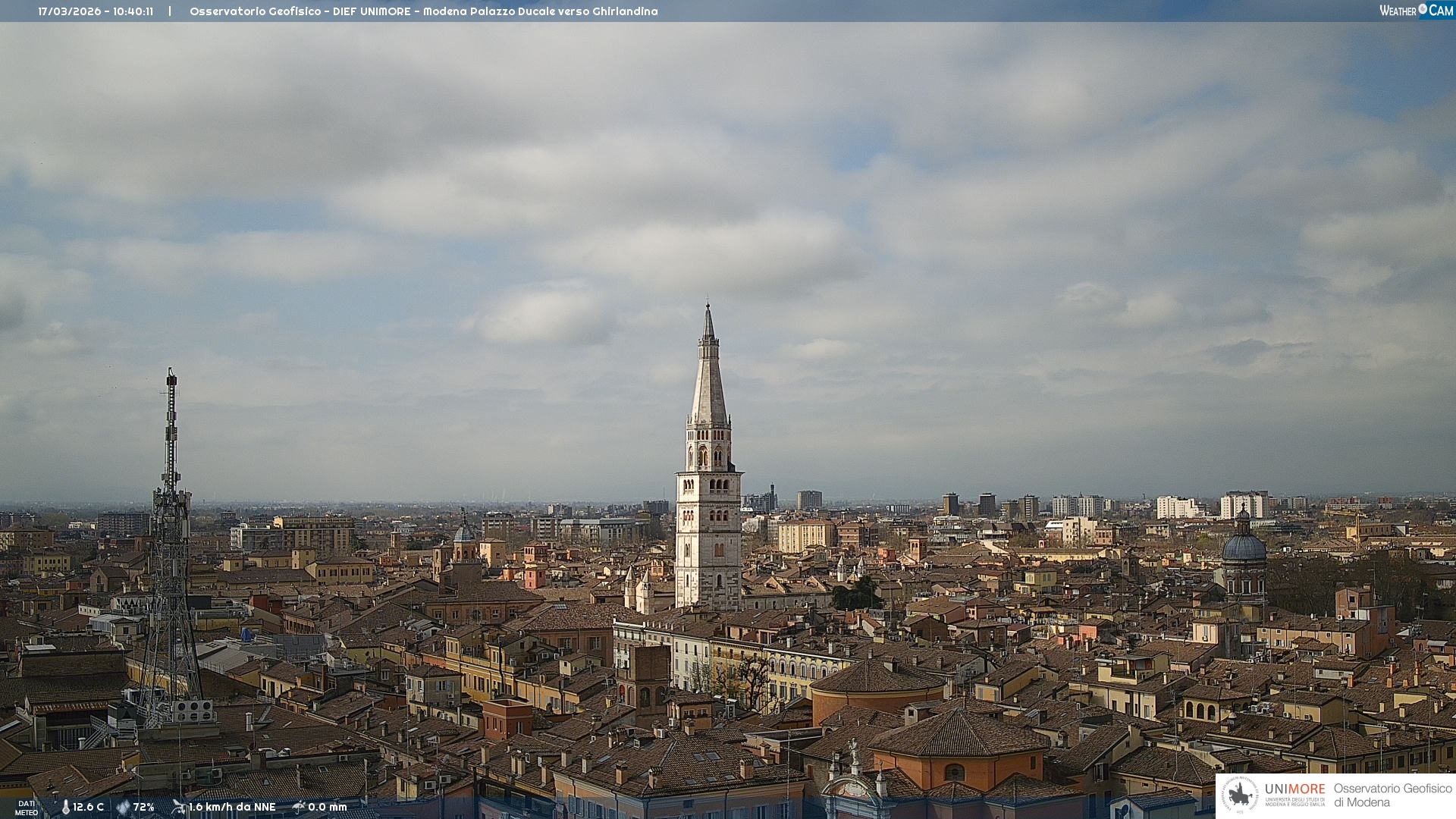The height and width of the screenshot is (819, 1456).
Task: Click the 0.0 mm rainfall value
Action: pyautogui.click(x=327, y=808)
